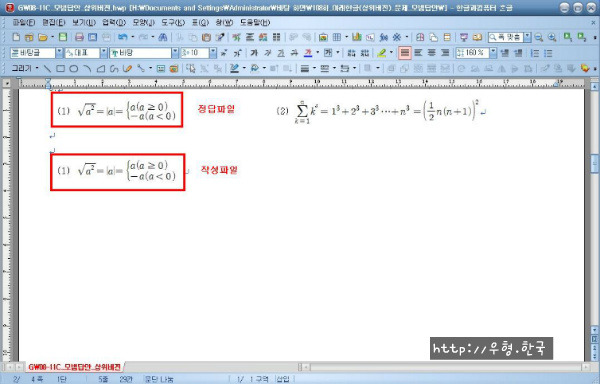600x384 pixels.
Task: Select the freeform Curve drawing tool
Action: tap(114, 68)
